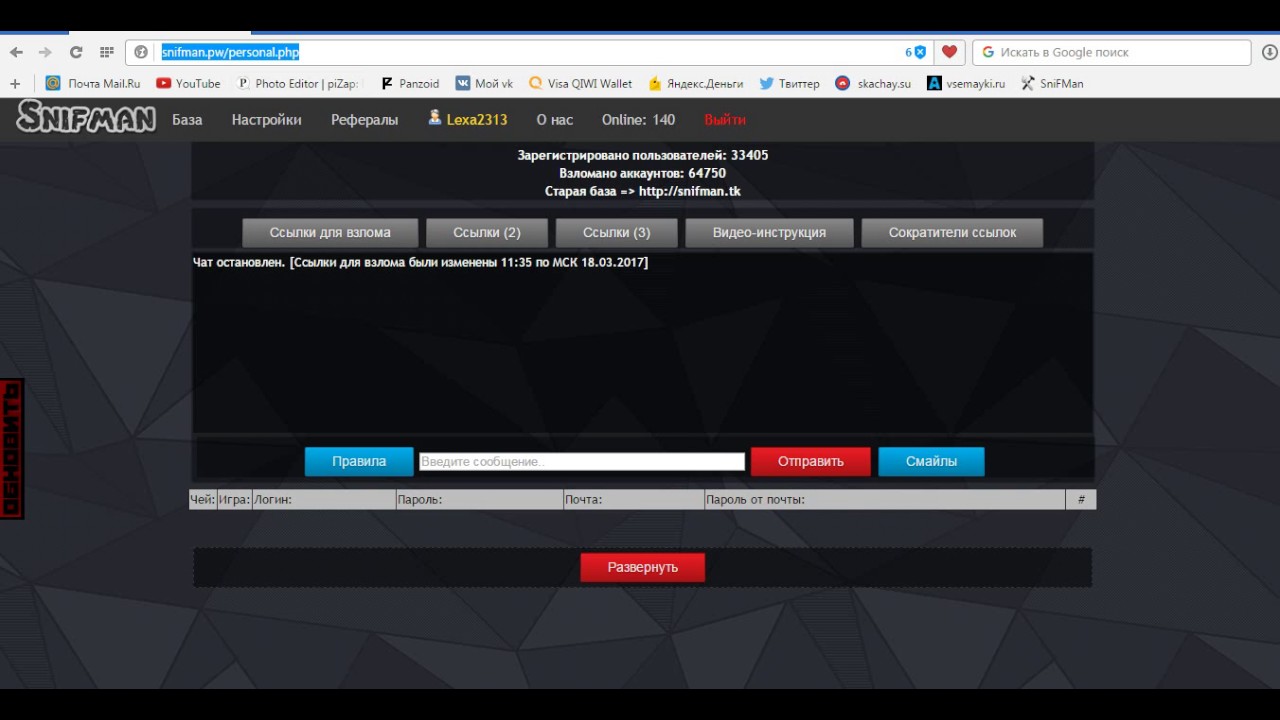Open the Сократители ссылок tab

coord(952,232)
